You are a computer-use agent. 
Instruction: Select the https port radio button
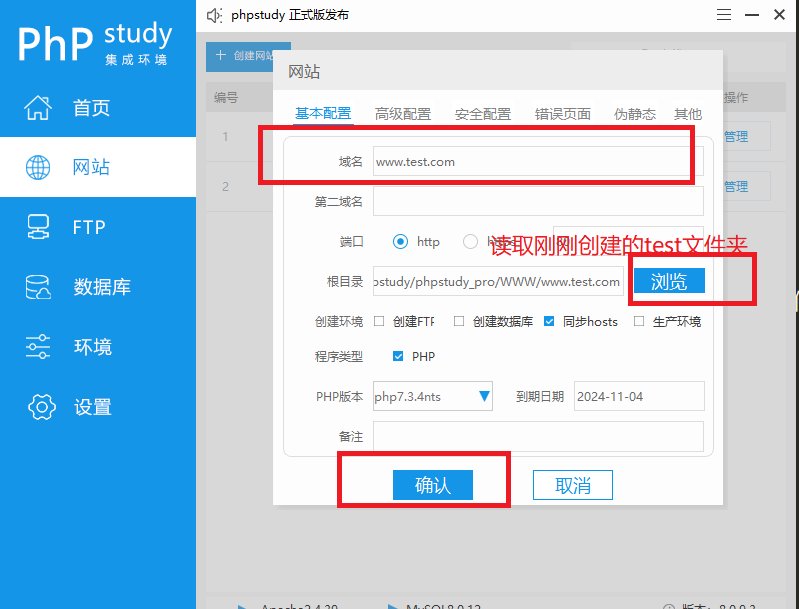pos(470,242)
